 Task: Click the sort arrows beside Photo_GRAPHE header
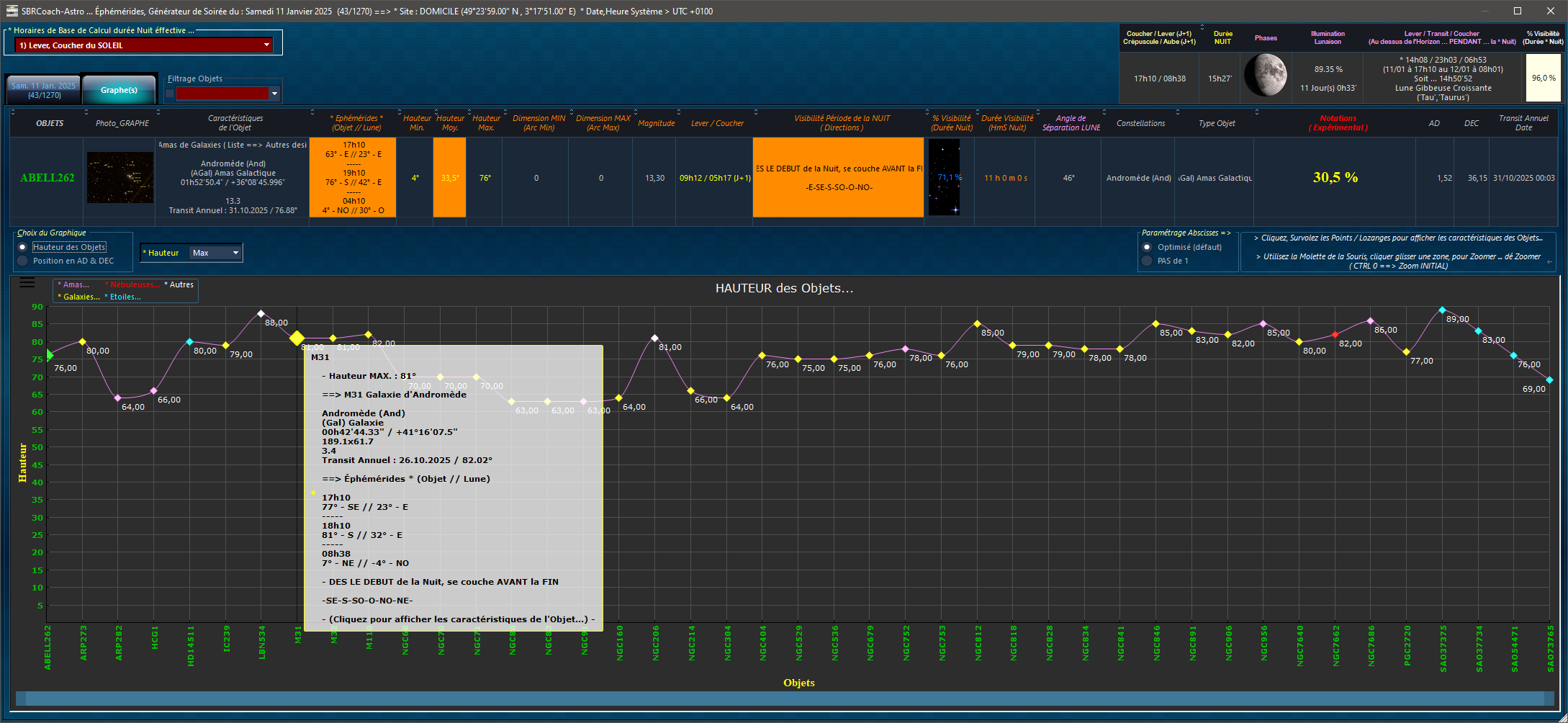pos(86,112)
